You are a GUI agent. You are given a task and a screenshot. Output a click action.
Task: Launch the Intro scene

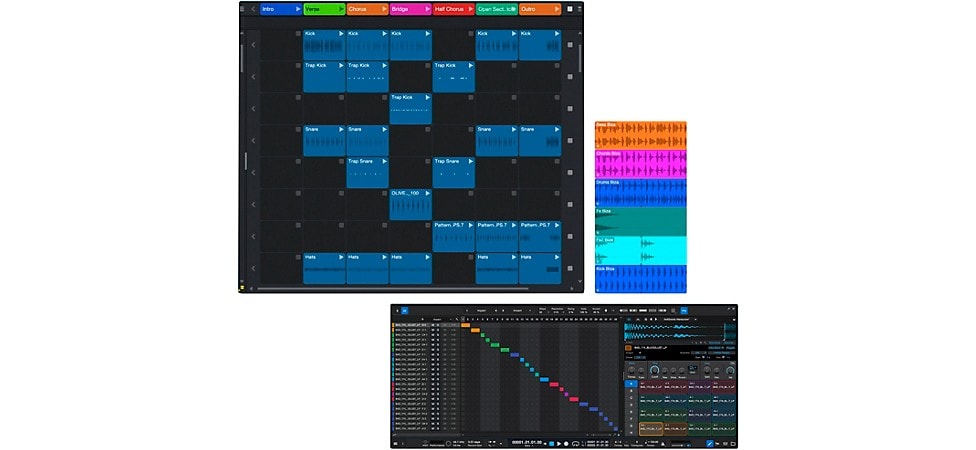point(298,9)
